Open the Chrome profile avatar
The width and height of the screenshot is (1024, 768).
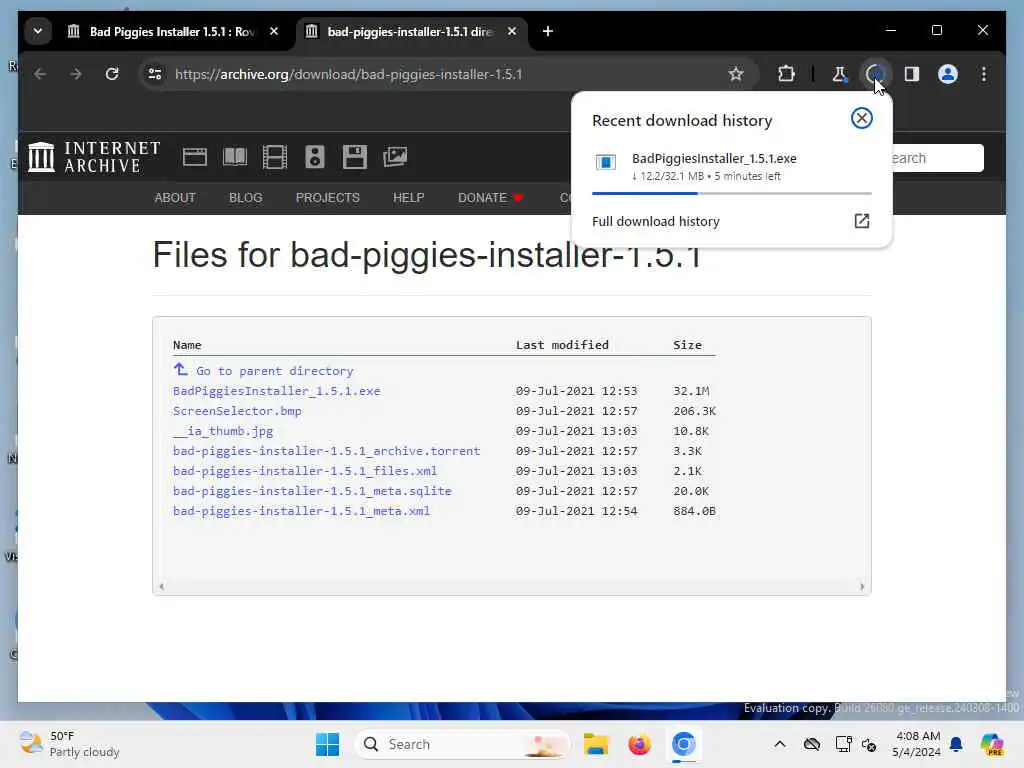948,74
